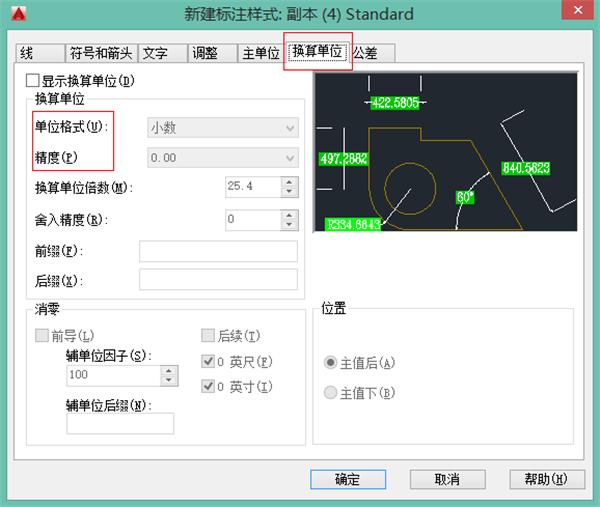Screen dimensions: 600x507
Task: Click the 422.5805 dimension in preview
Action: point(395,103)
